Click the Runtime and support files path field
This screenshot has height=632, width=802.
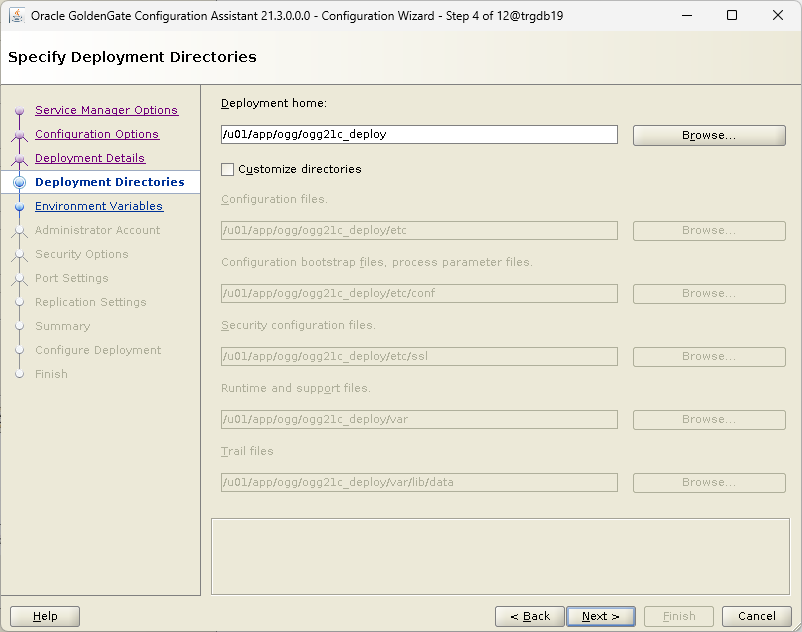[x=419, y=420]
